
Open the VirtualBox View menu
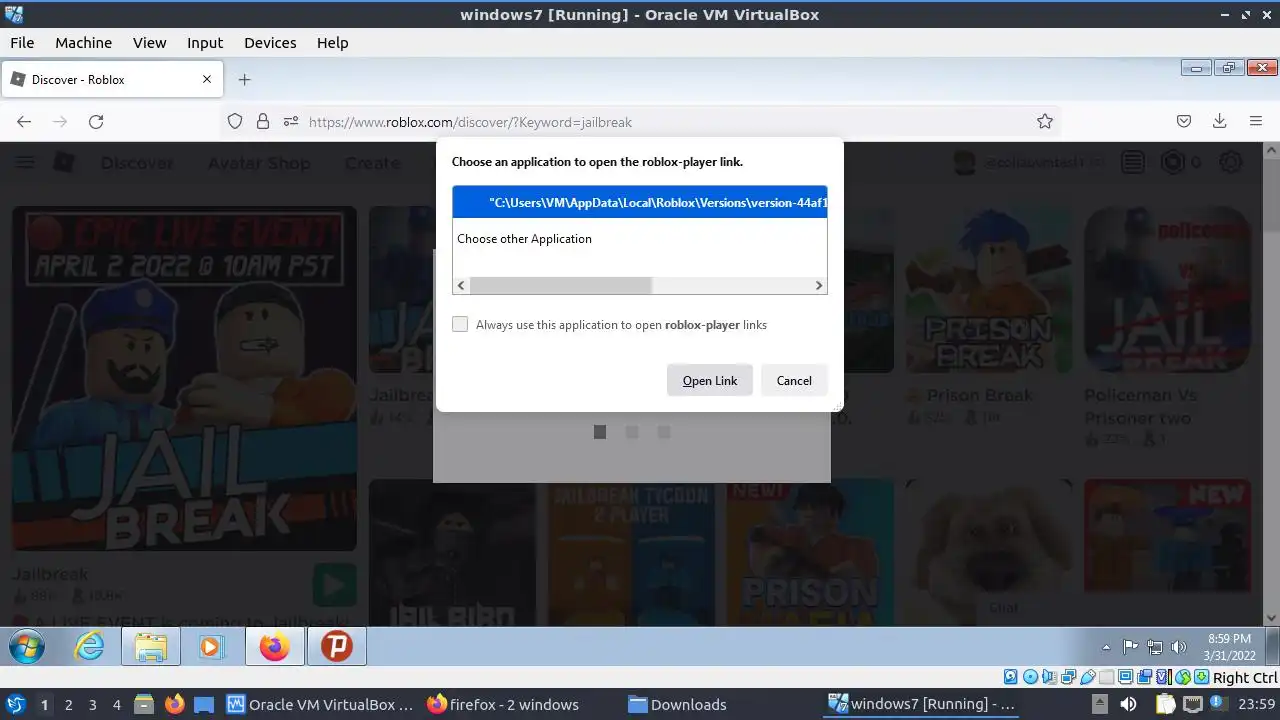click(149, 42)
